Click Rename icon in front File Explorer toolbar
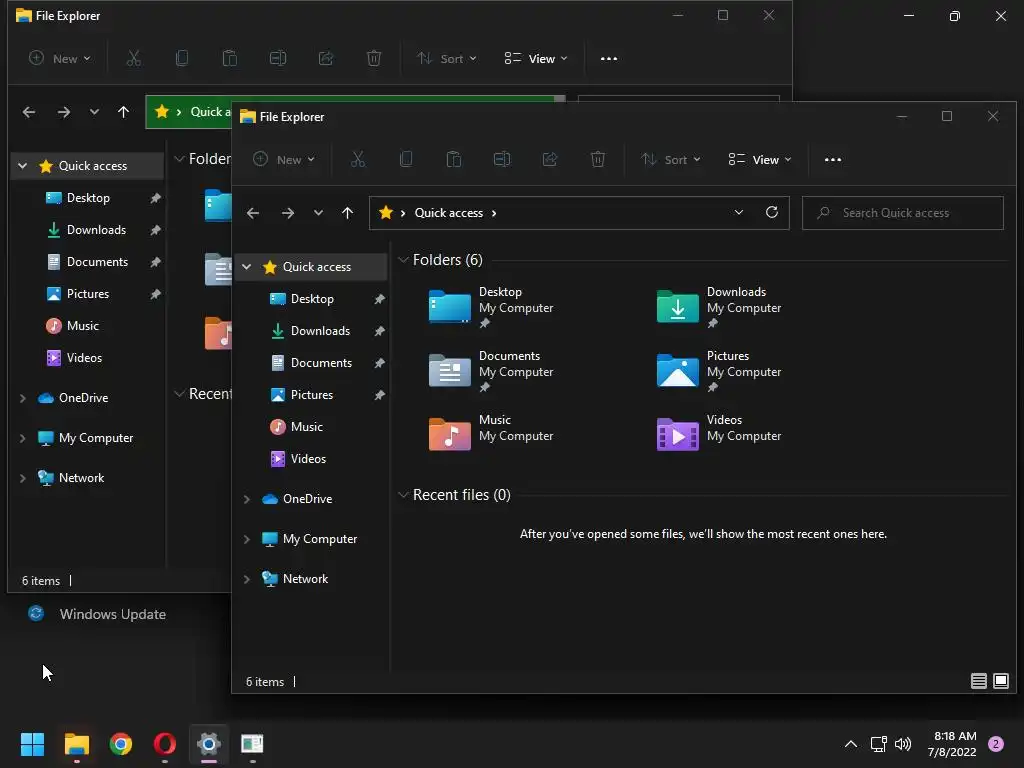The width and height of the screenshot is (1024, 768). 502,159
